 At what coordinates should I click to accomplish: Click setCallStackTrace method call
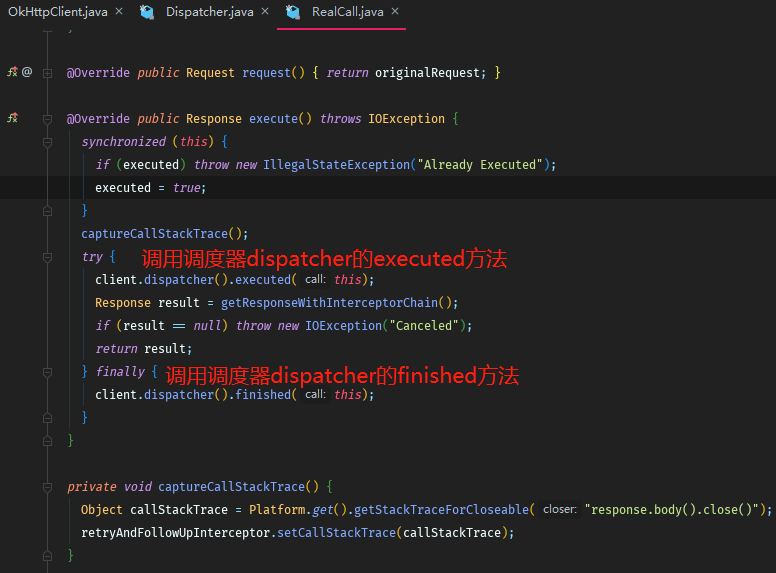(x=337, y=532)
